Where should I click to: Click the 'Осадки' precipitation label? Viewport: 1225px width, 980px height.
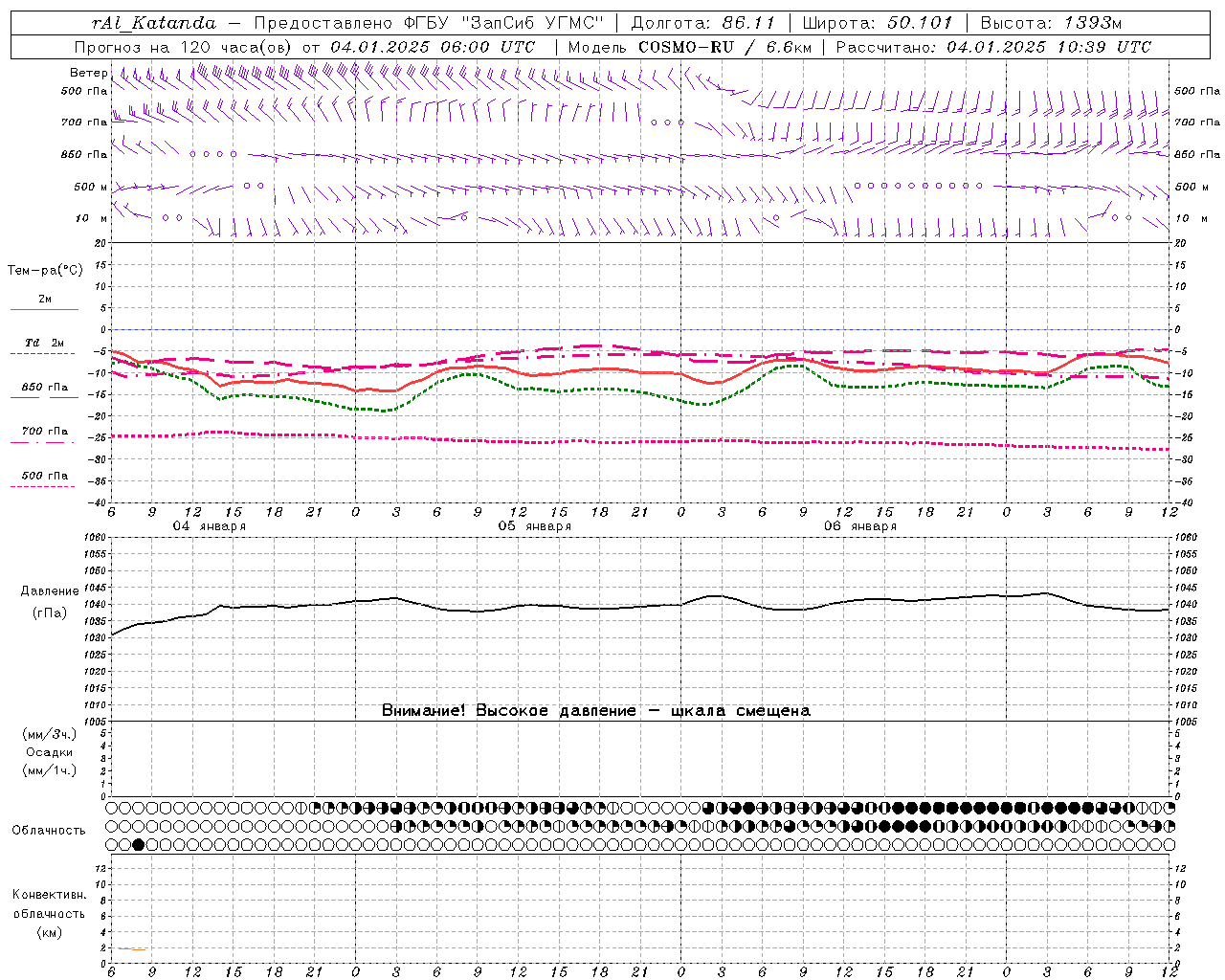point(50,752)
